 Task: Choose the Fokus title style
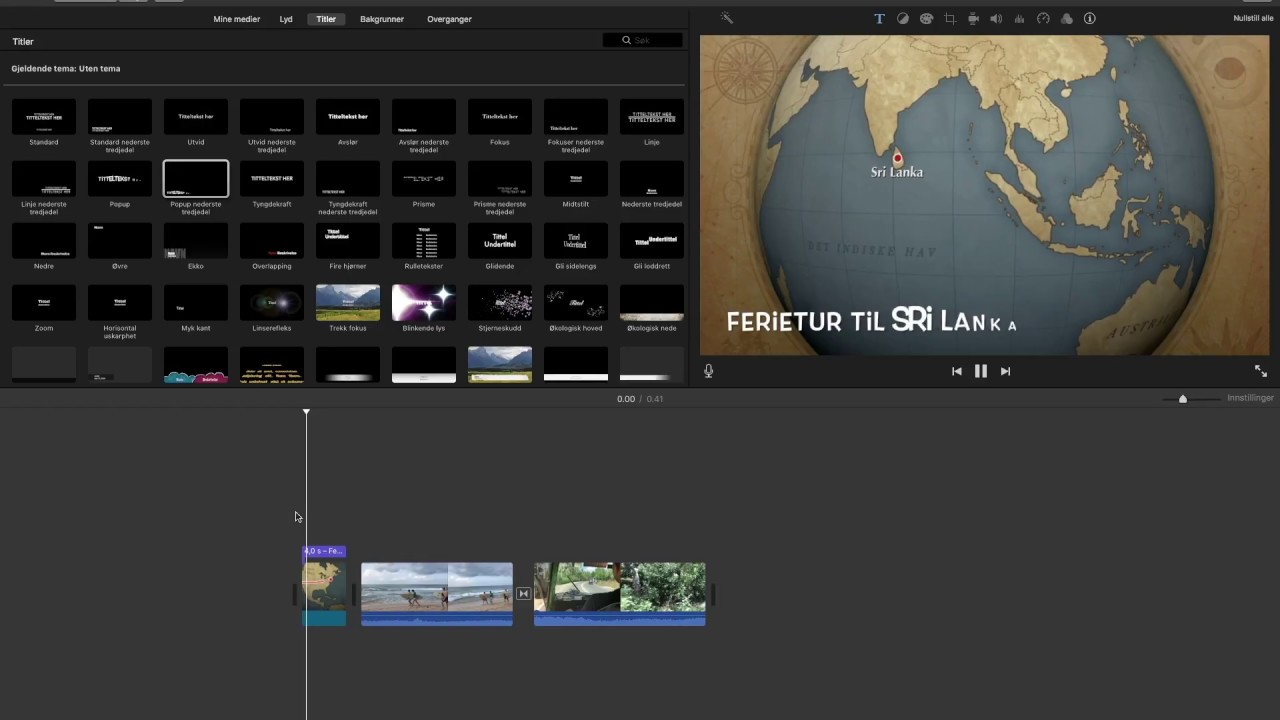[500, 117]
